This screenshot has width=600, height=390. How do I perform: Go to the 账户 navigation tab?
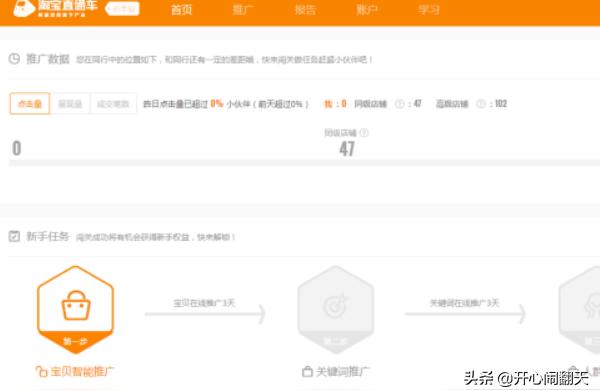[367, 10]
